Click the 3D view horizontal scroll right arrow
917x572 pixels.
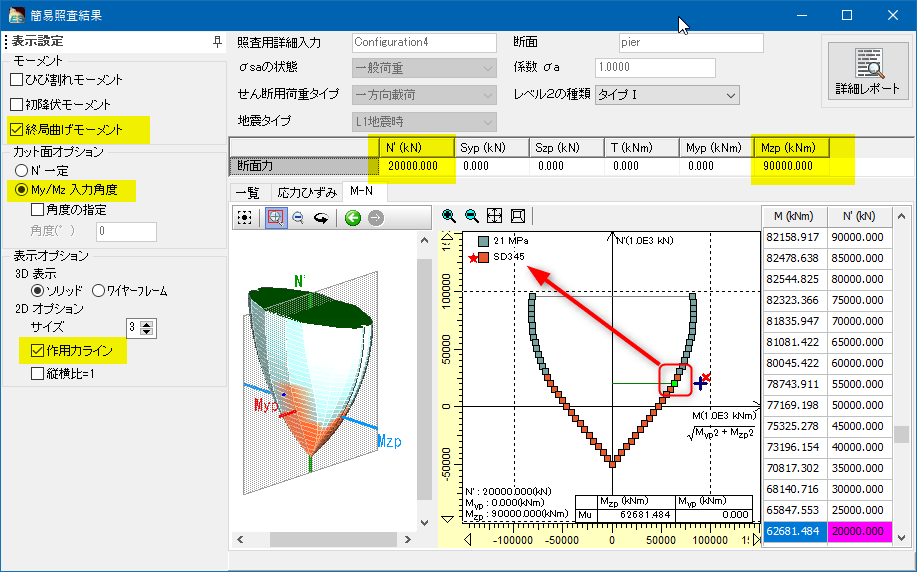408,539
